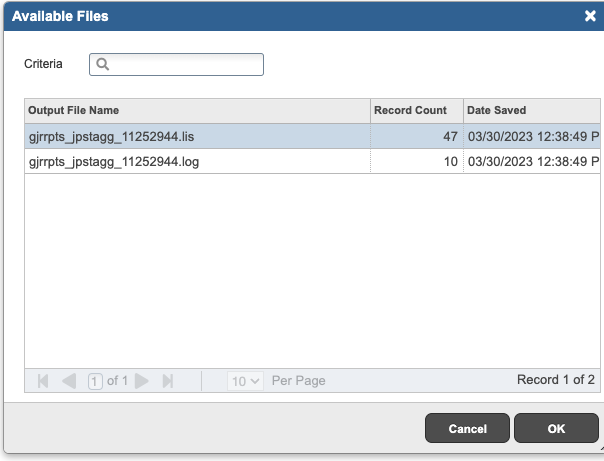Image resolution: width=604 pixels, height=461 pixels.
Task: Click the magnifier icon in Criteria field
Action: [x=102, y=65]
